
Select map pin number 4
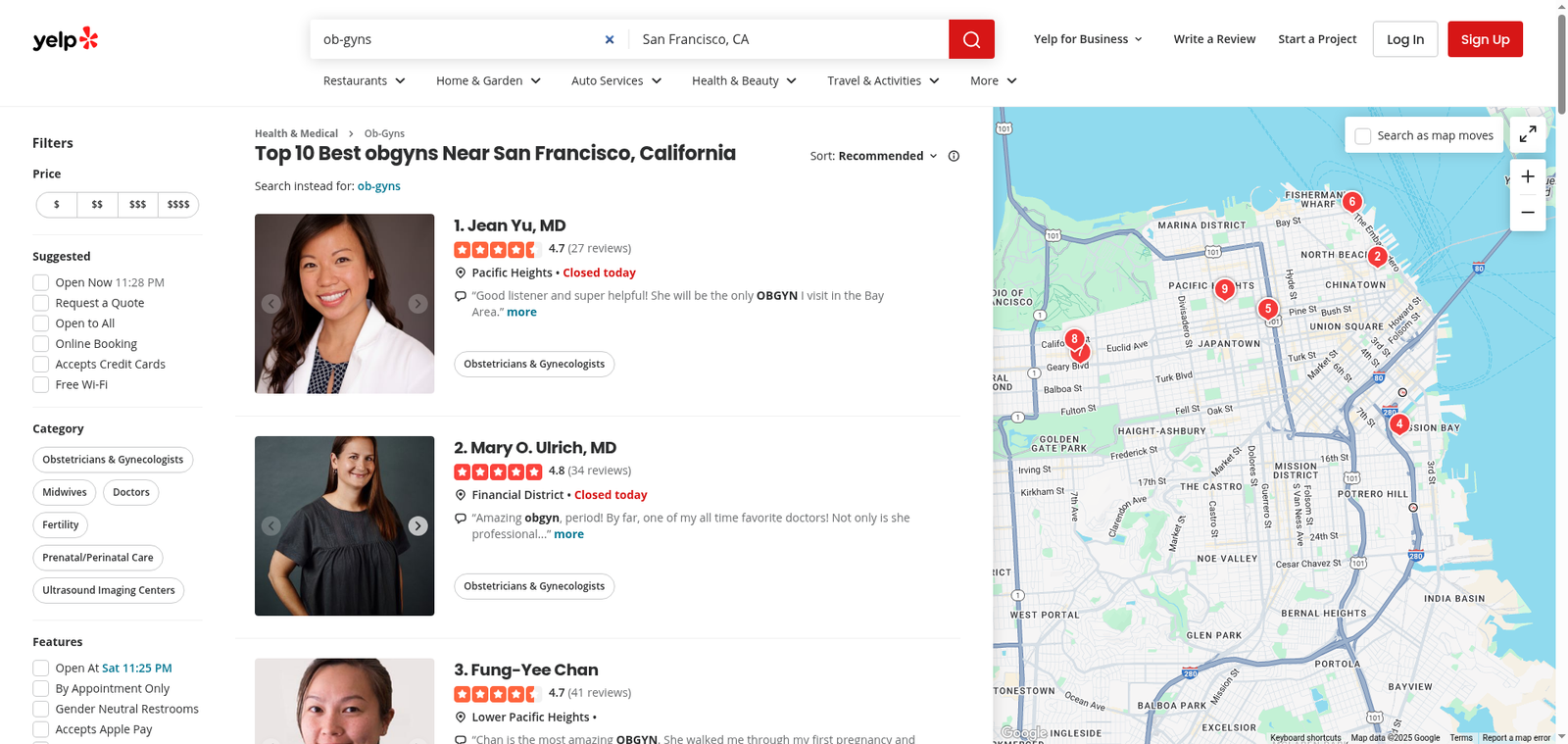[x=1399, y=424]
